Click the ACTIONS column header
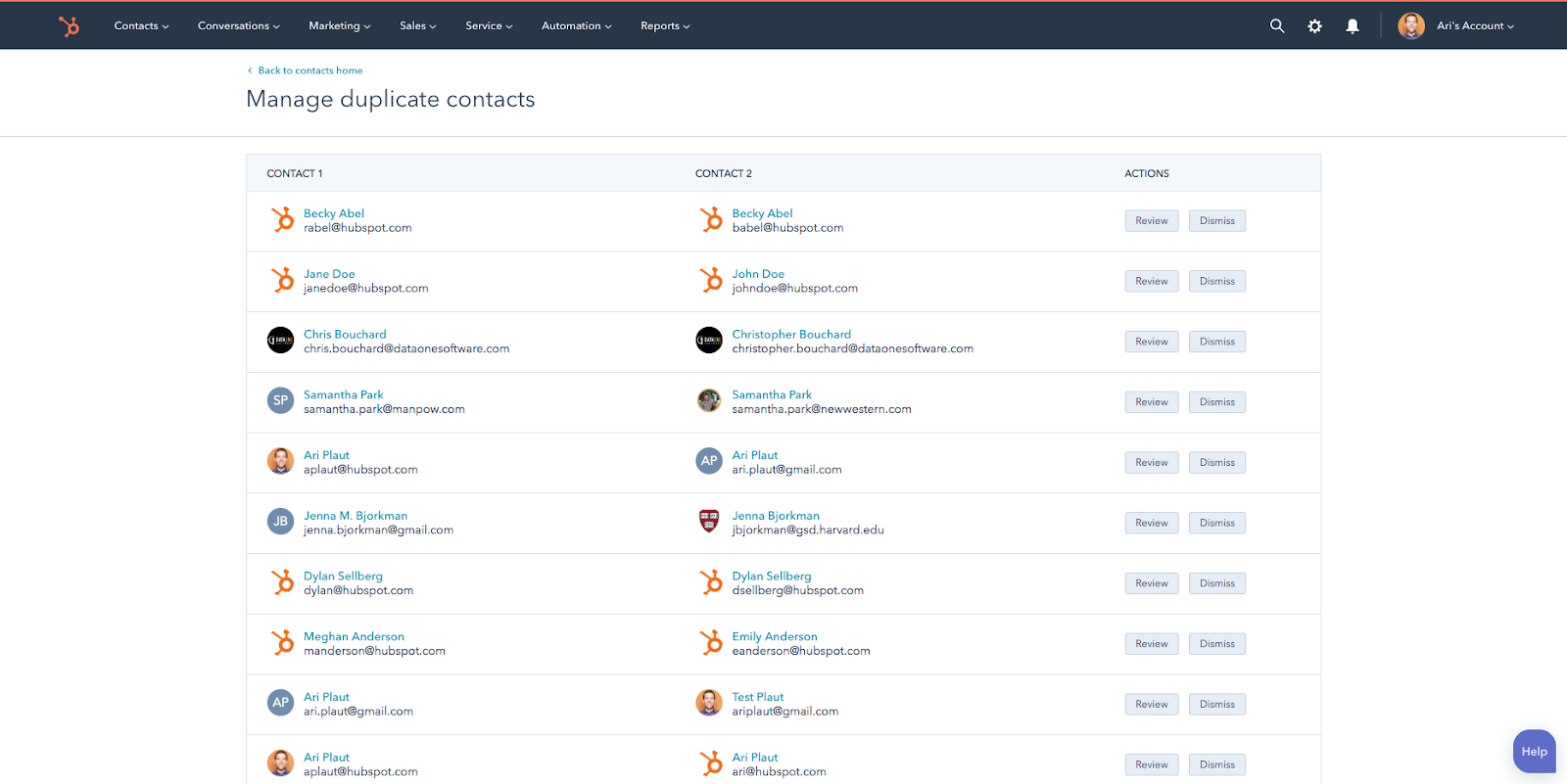The height and width of the screenshot is (784, 1567). point(1147,174)
